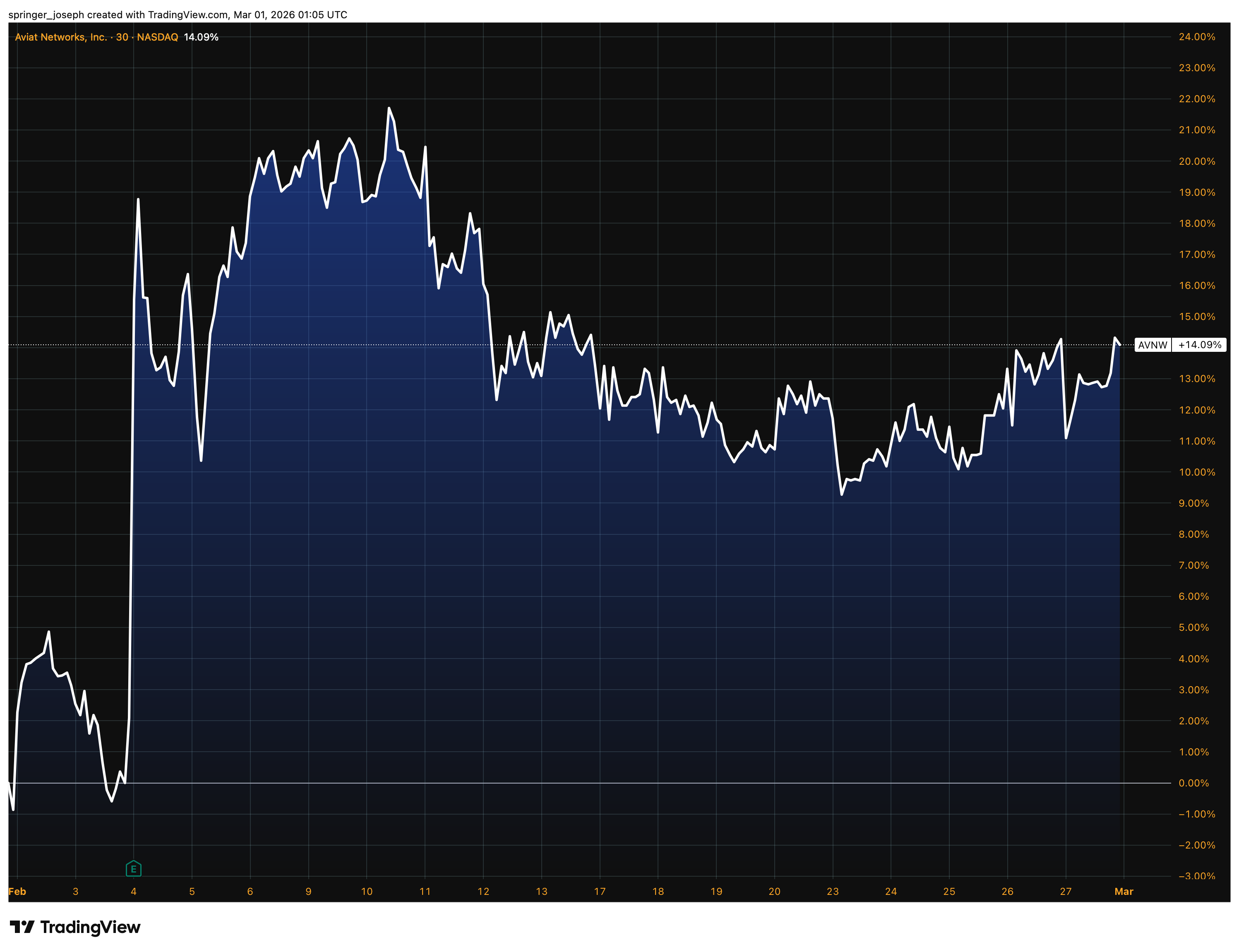Click the Mar label on time axis
Image resolution: width=1239 pixels, height=952 pixels.
(x=1124, y=892)
